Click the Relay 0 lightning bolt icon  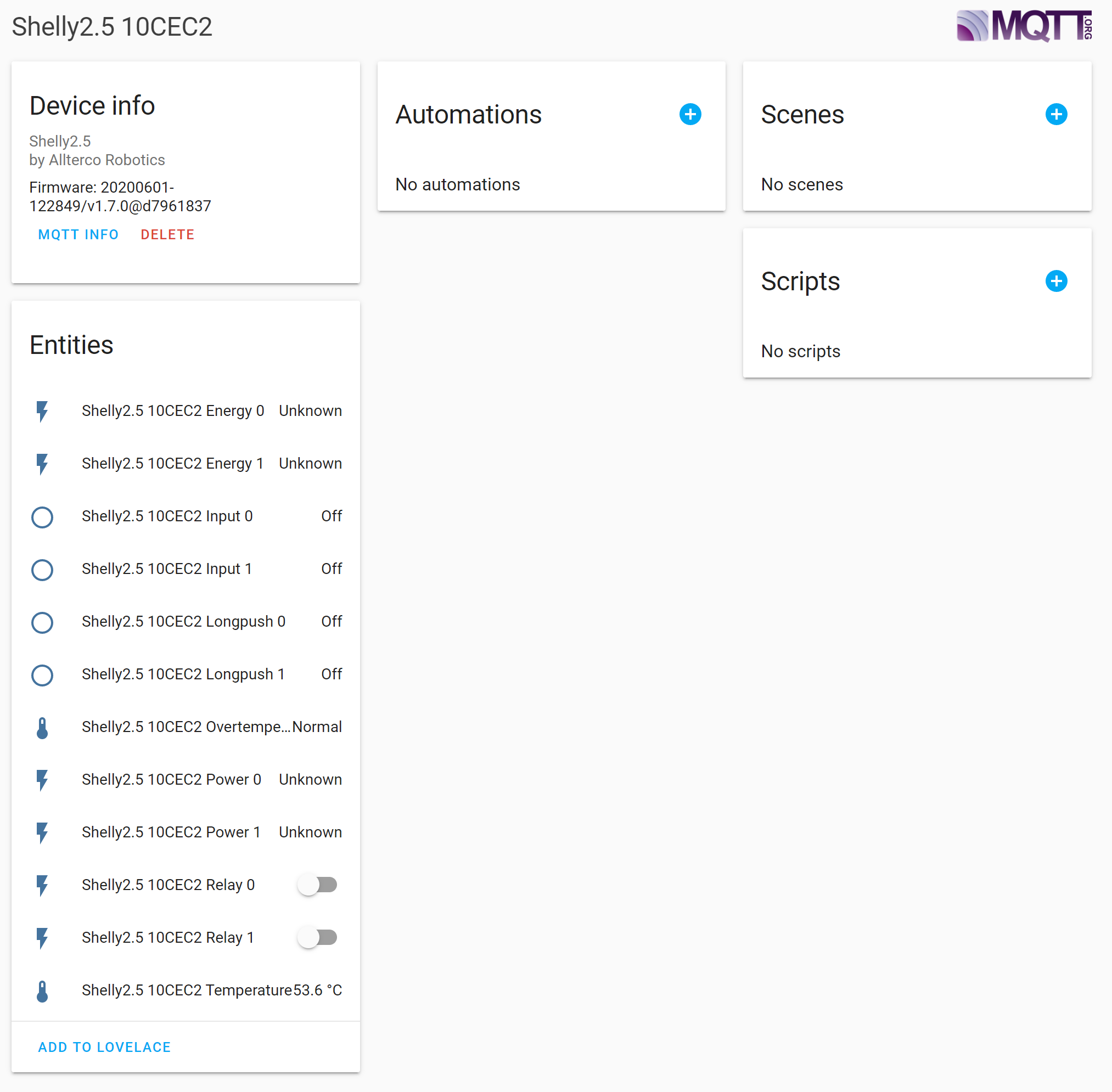click(x=42, y=886)
